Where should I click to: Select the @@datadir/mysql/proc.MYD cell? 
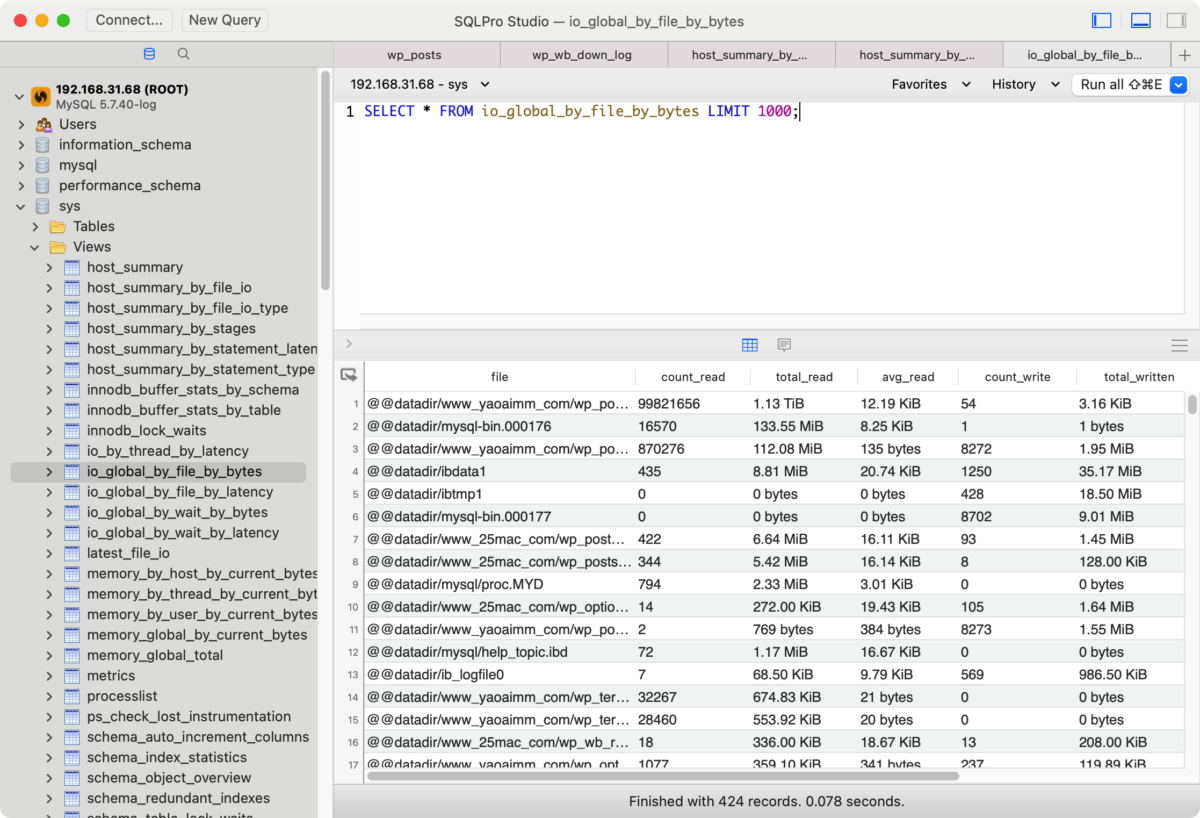(x=500, y=584)
